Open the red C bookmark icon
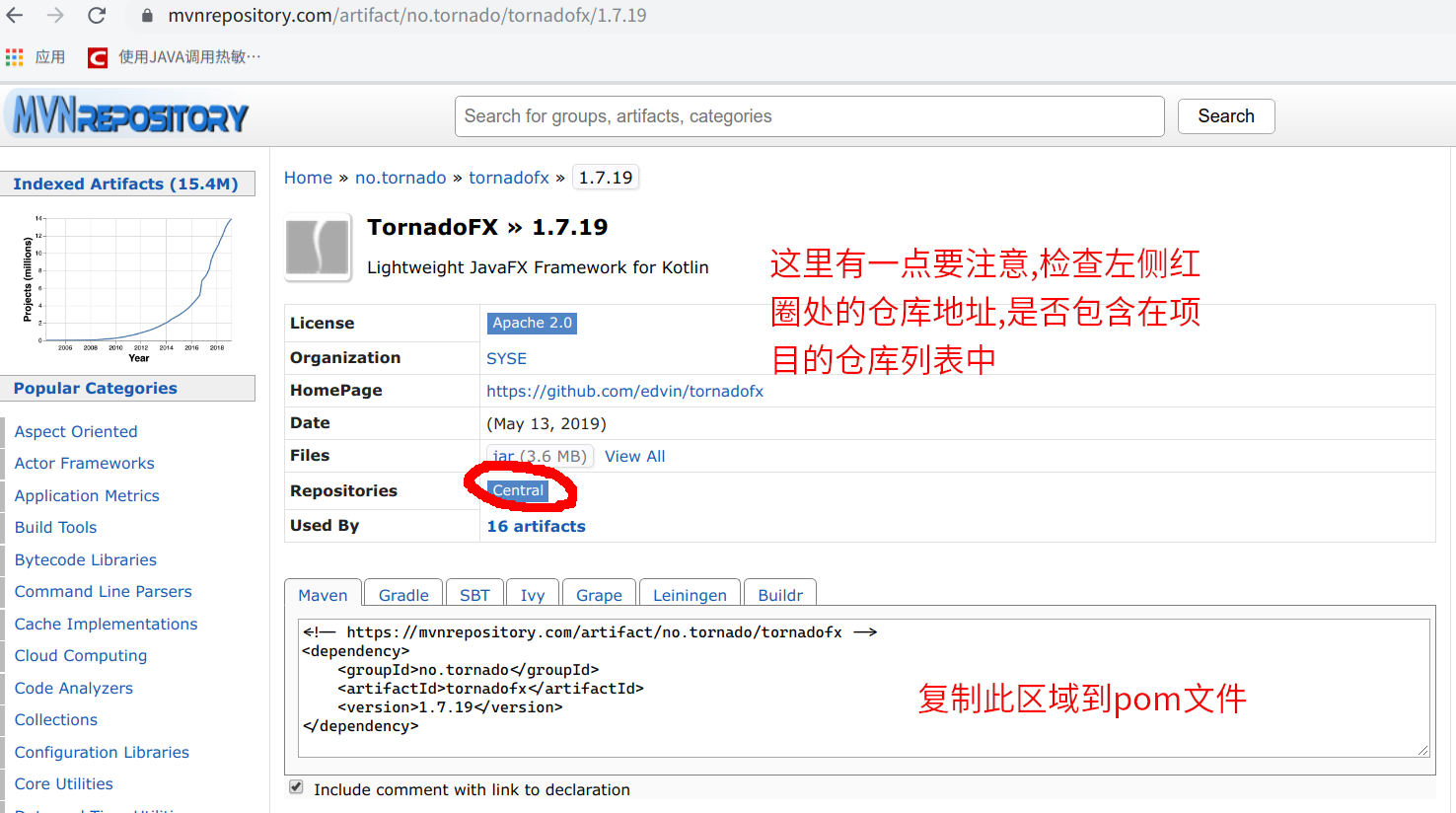Screen dimensions: 1456x813 pyautogui.click(x=98, y=58)
